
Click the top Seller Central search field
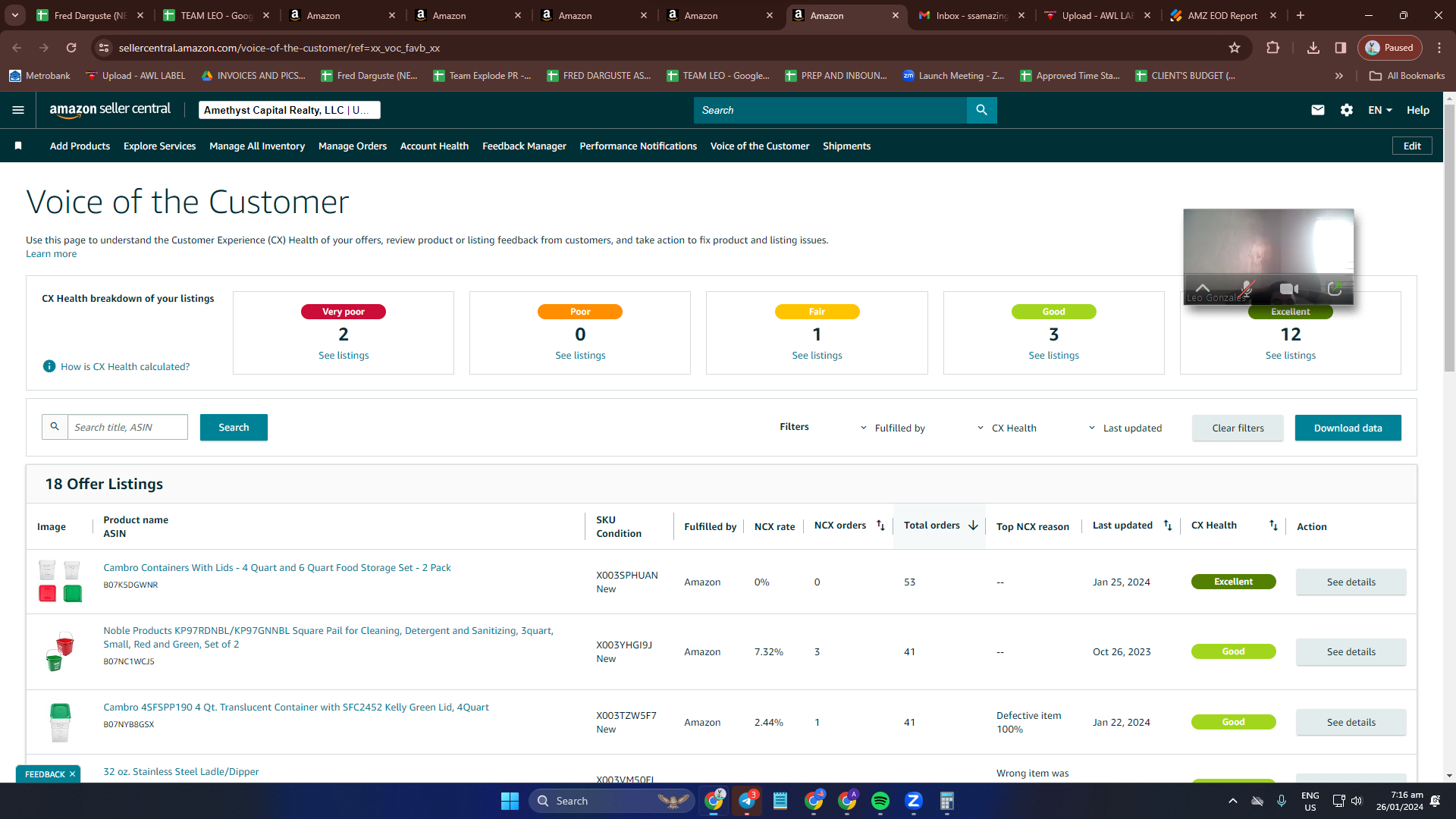pos(830,110)
